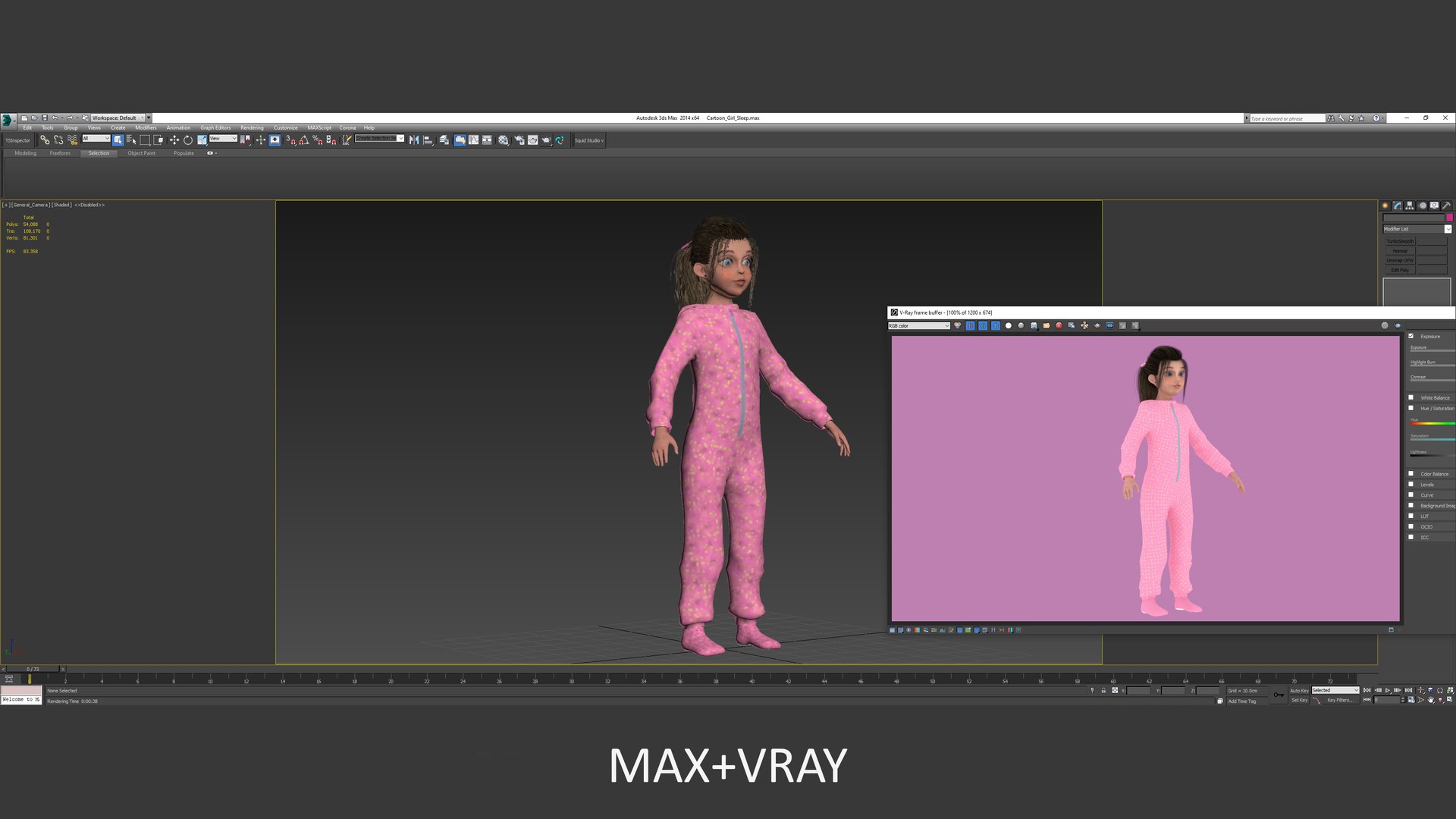This screenshot has height=819, width=1456.
Task: Open the Rendering menu
Action: click(x=252, y=127)
